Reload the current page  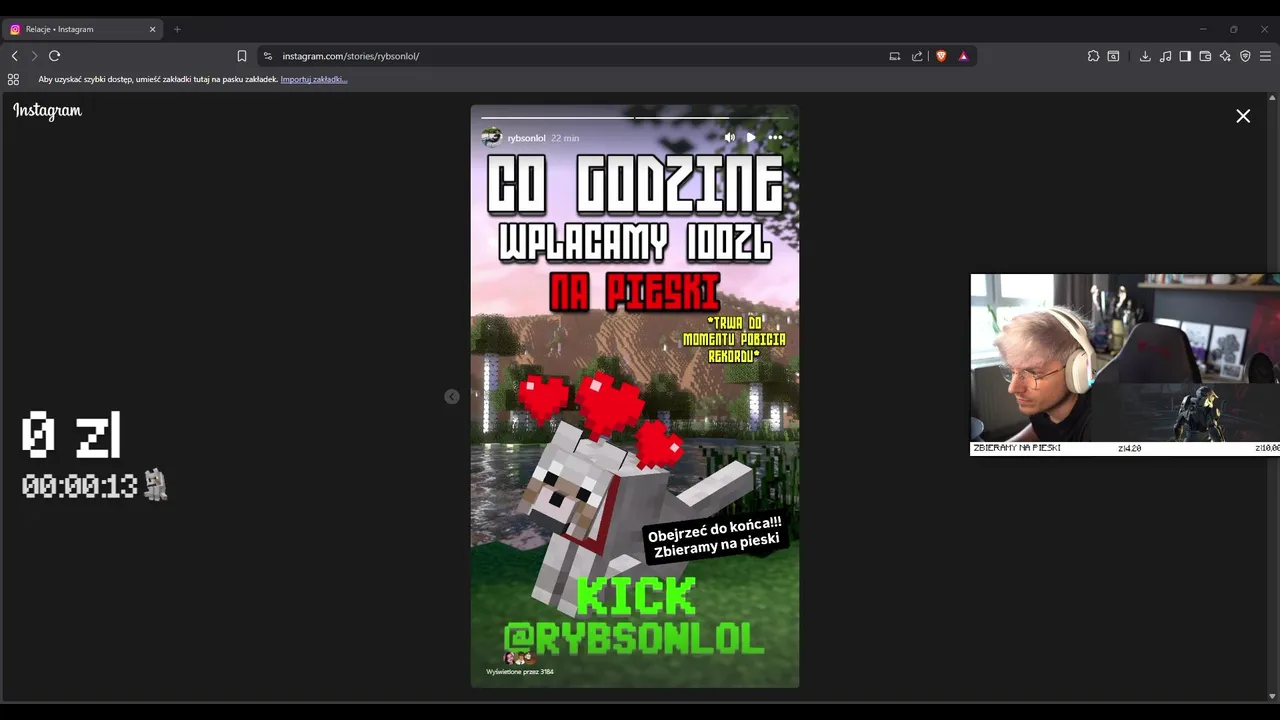coord(55,56)
